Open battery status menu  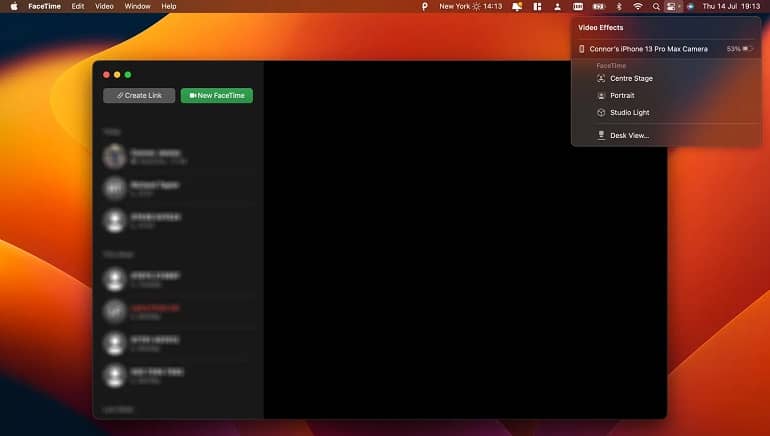[598, 6]
